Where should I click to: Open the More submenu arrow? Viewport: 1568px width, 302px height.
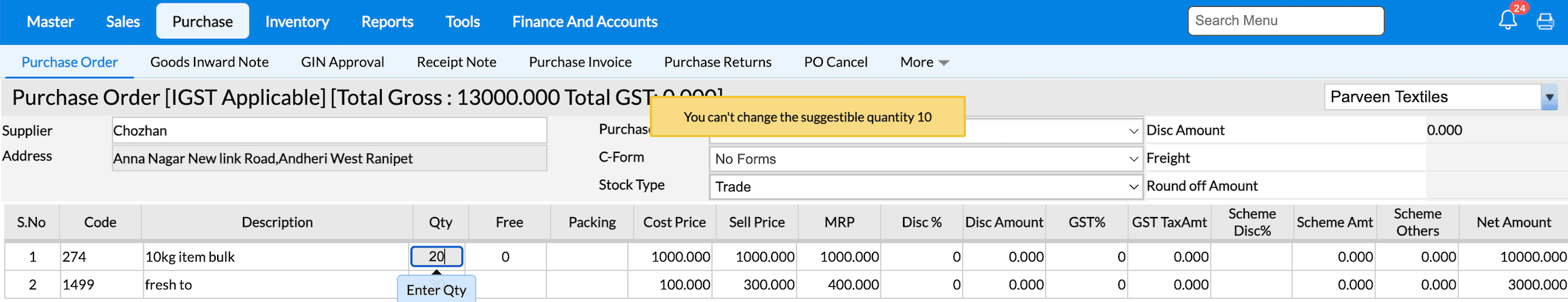(x=943, y=63)
